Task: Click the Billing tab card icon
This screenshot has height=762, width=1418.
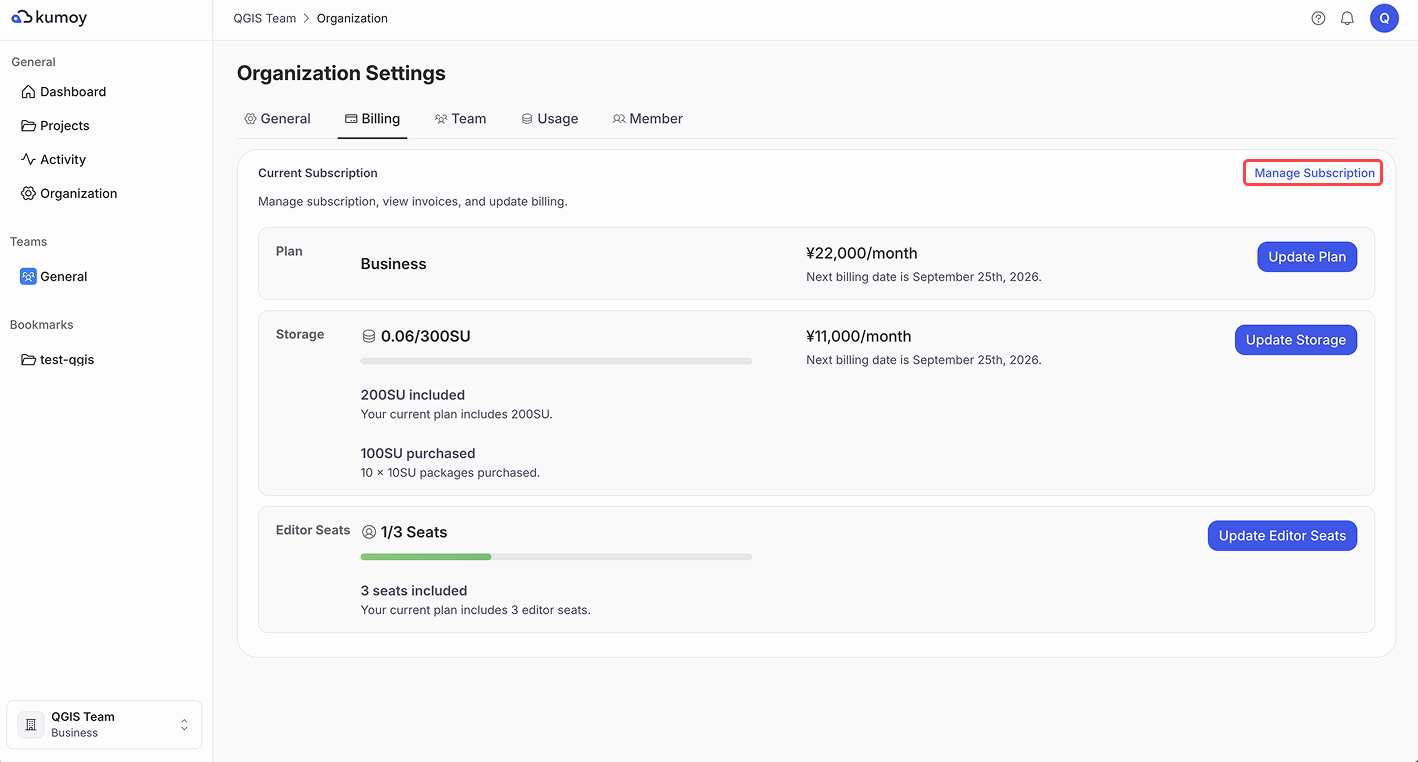Action: 351,119
